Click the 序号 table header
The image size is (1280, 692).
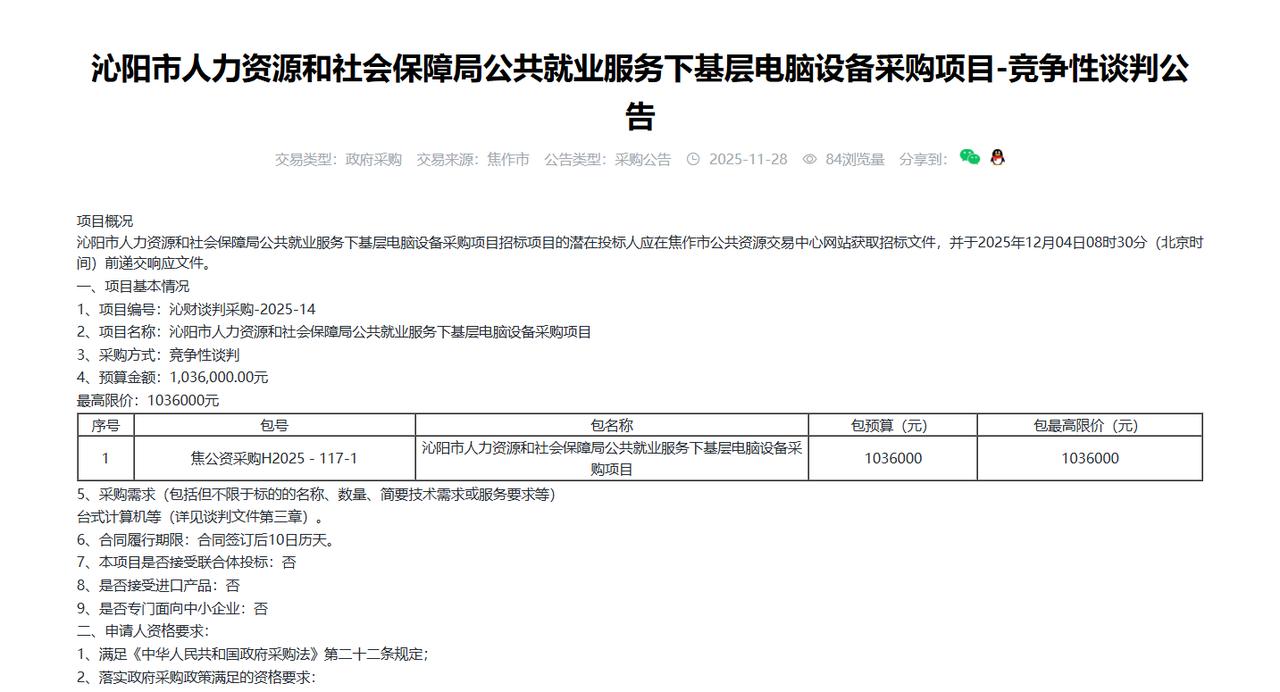(105, 425)
